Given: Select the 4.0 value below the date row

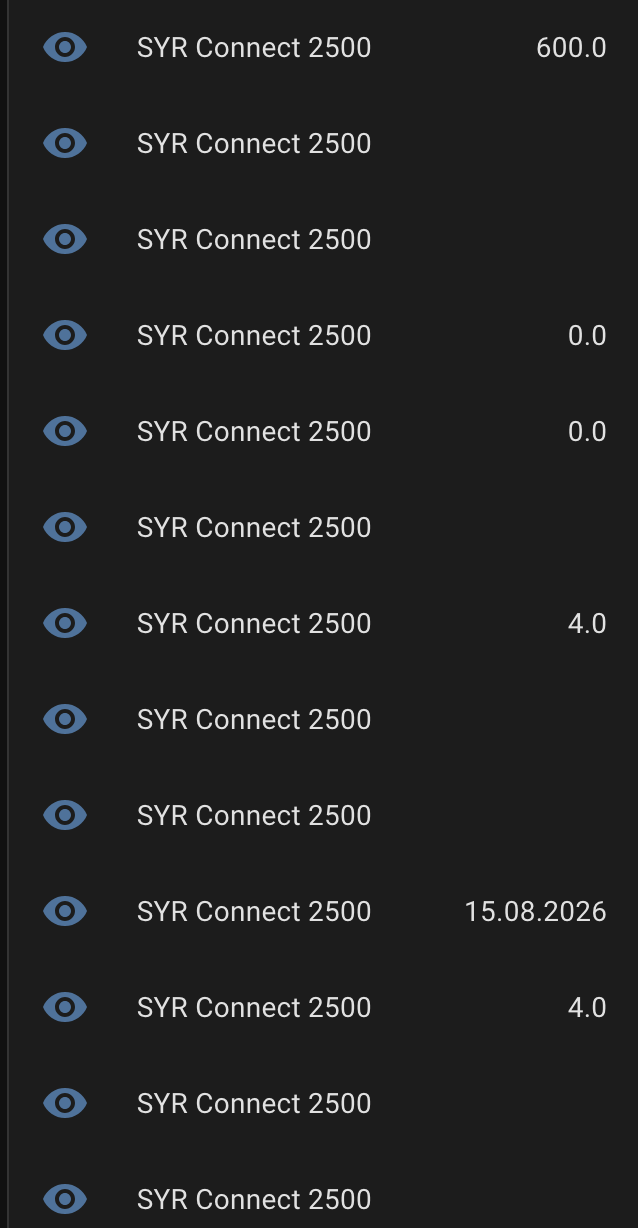Looking at the screenshot, I should click(x=587, y=1007).
